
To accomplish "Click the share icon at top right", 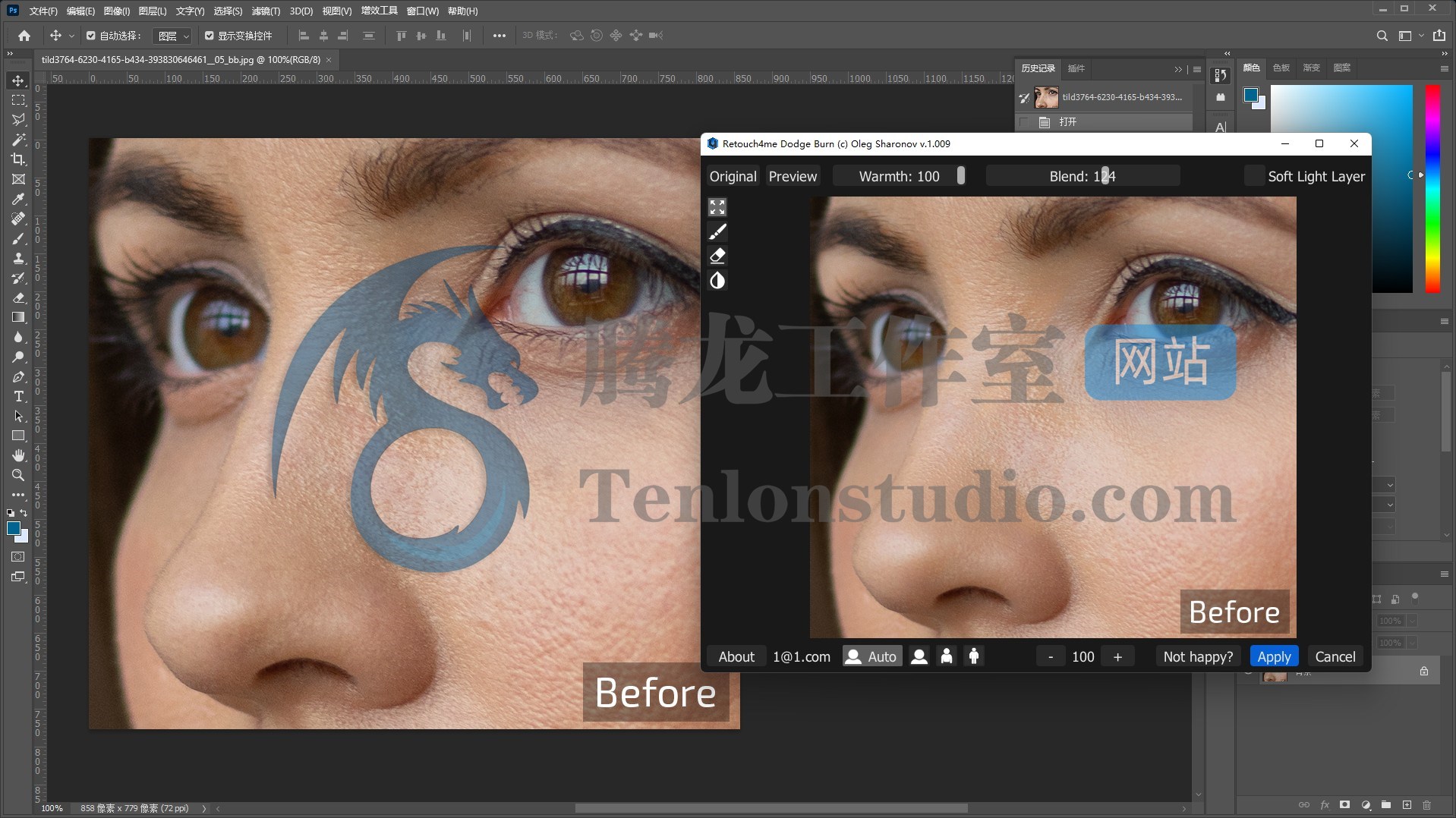I will click(1439, 36).
